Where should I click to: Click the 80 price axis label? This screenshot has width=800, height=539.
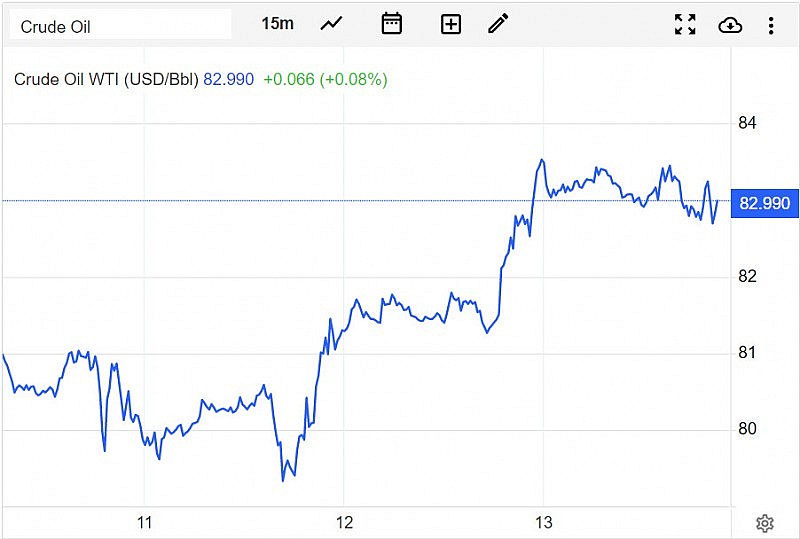(747, 429)
